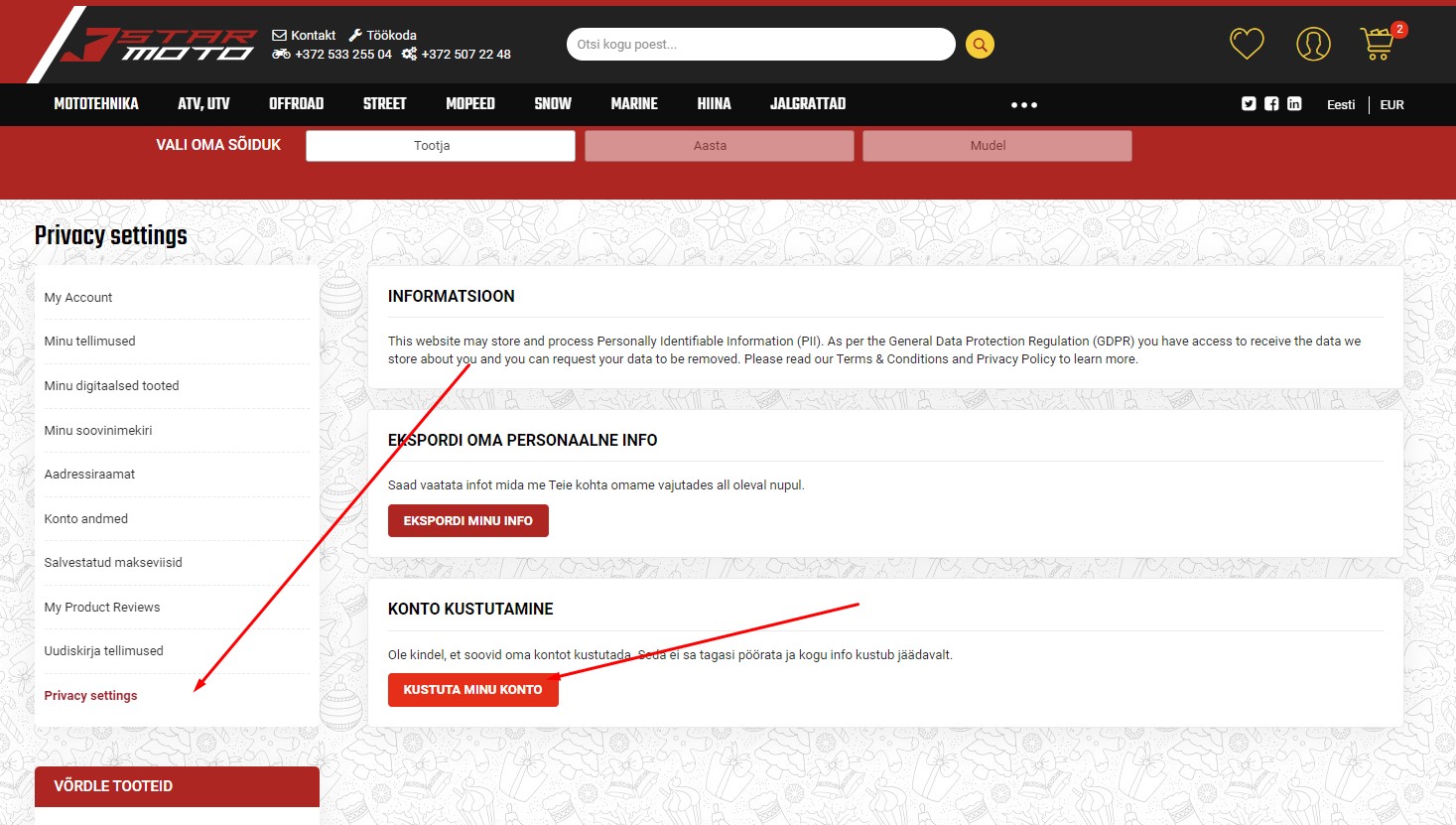
Task: Open Salvestatud makseviisid in account sidebar
Action: click(113, 563)
